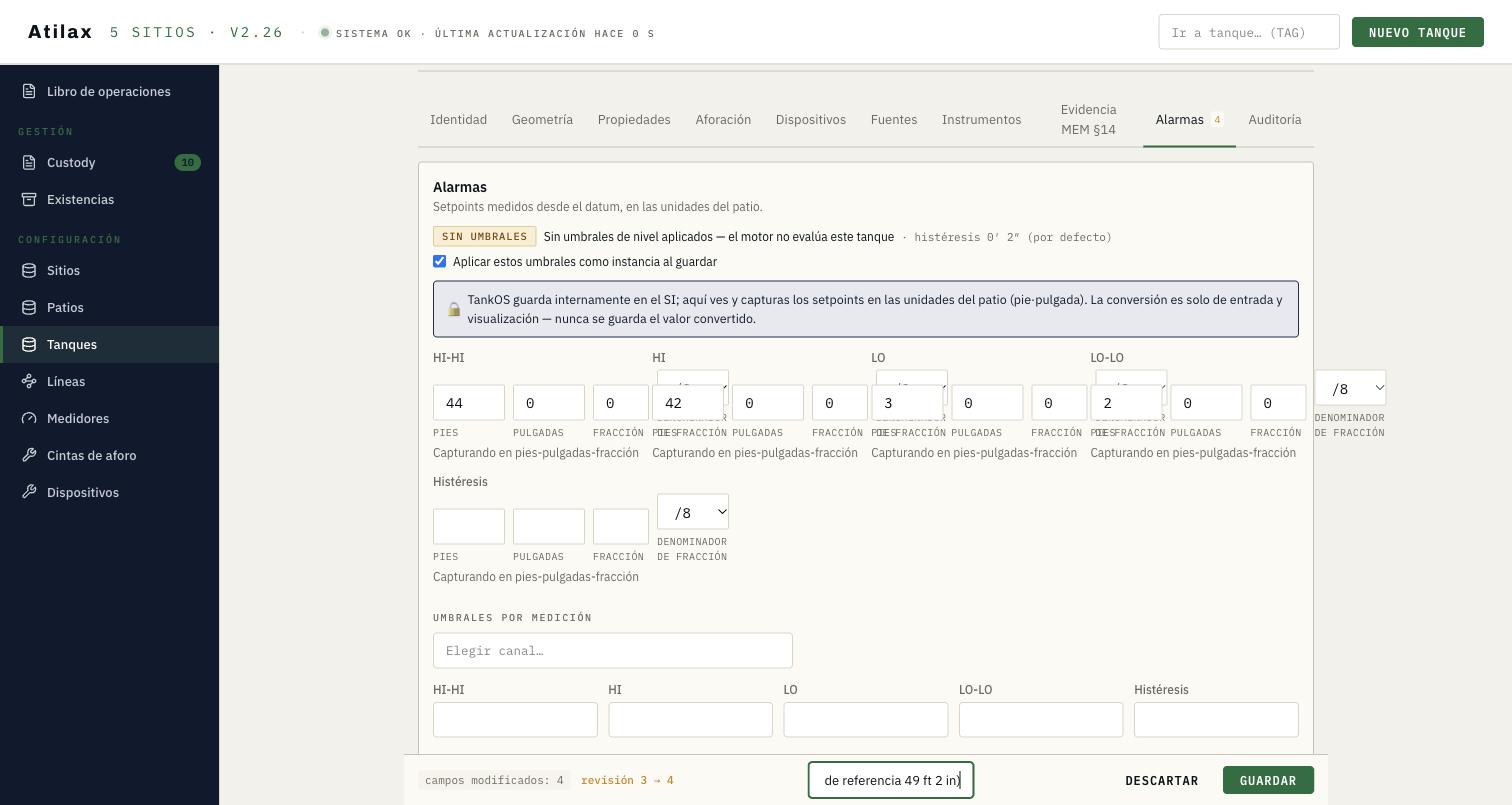Click the SIN UMBRALES status badge
Image resolution: width=1512 pixels, height=805 pixels.
[485, 237]
